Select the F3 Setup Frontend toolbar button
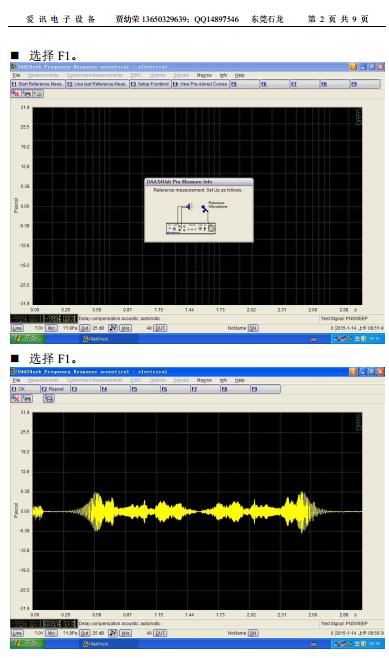This screenshot has height=658, width=389. (150, 84)
